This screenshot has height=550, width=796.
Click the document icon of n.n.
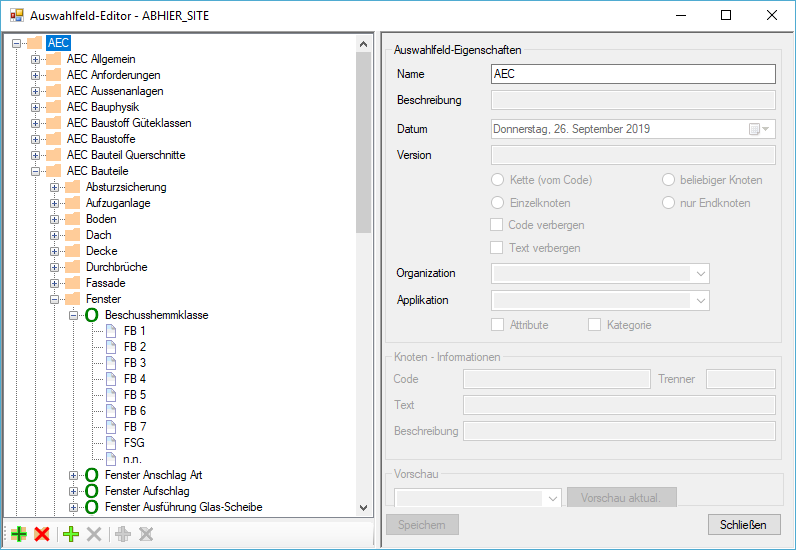tap(111, 459)
